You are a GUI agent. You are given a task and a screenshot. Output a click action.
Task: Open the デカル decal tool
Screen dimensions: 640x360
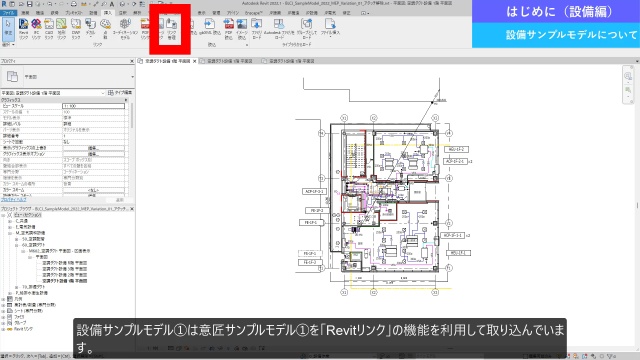90,28
